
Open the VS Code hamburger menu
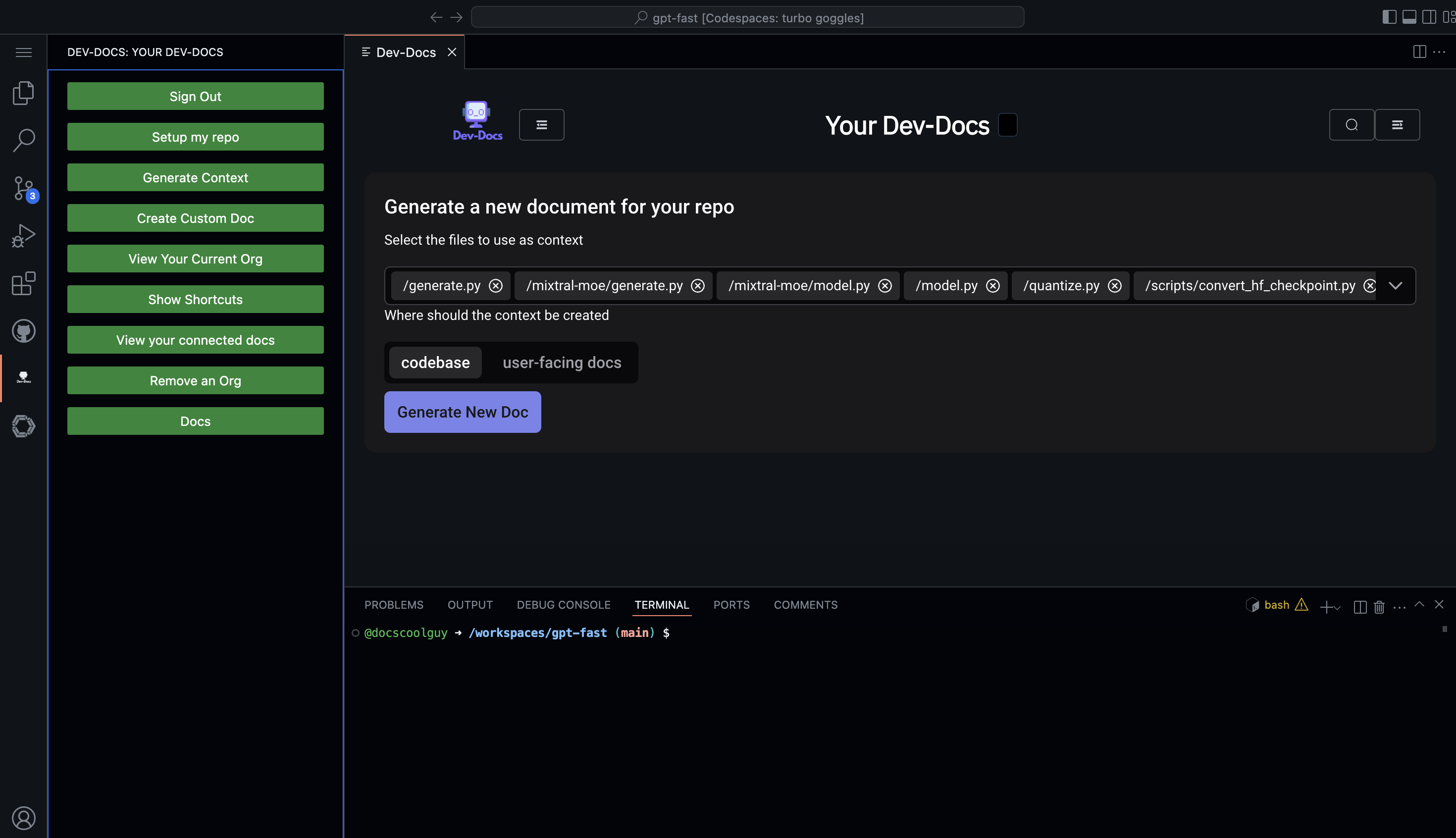(x=24, y=52)
